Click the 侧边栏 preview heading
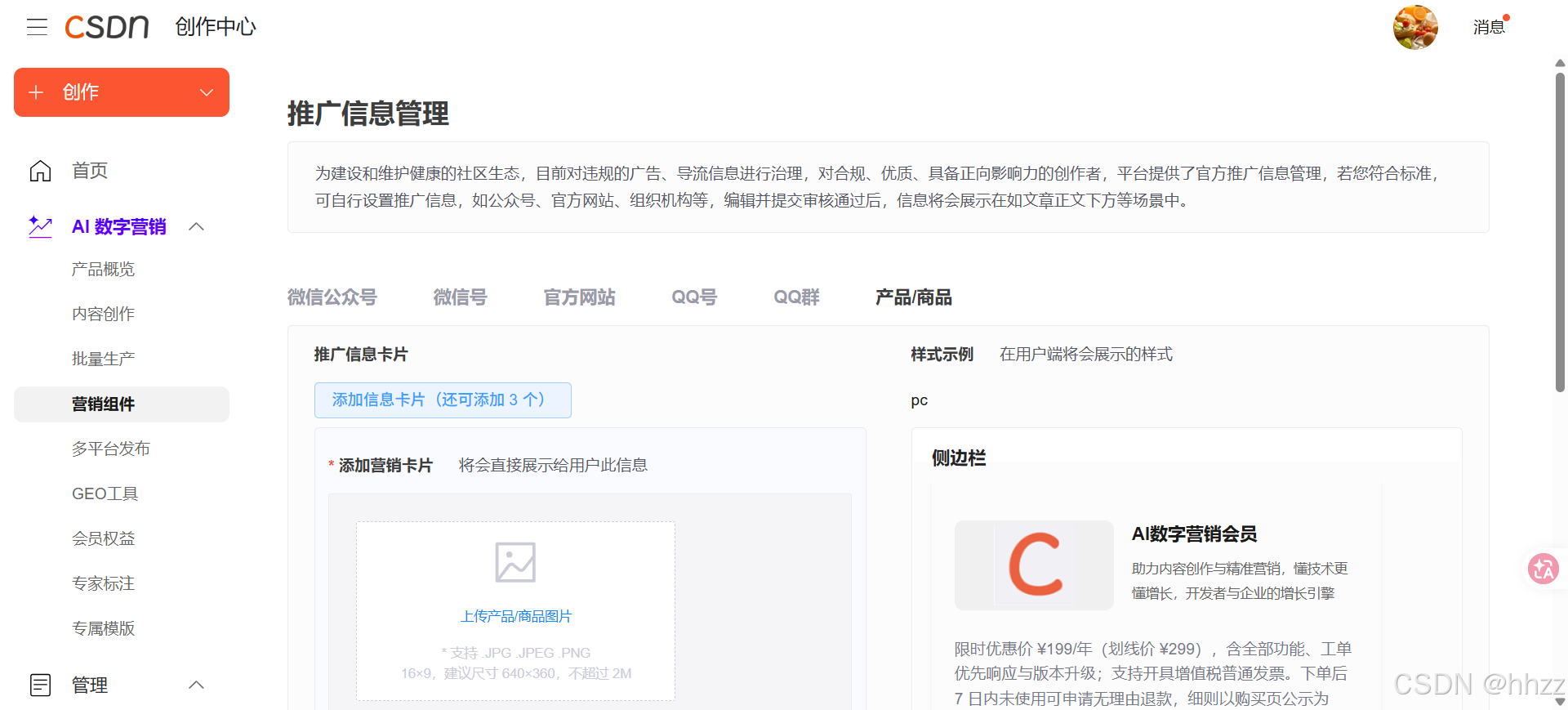Viewport: 1568px width, 710px height. (x=959, y=458)
